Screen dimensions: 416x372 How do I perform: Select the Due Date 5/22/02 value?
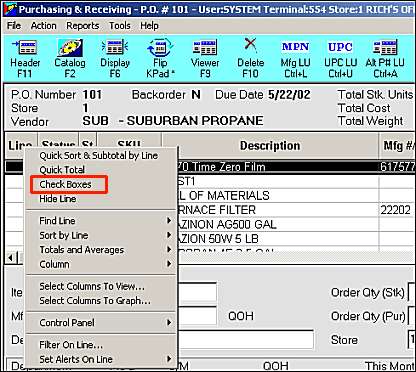click(x=289, y=95)
